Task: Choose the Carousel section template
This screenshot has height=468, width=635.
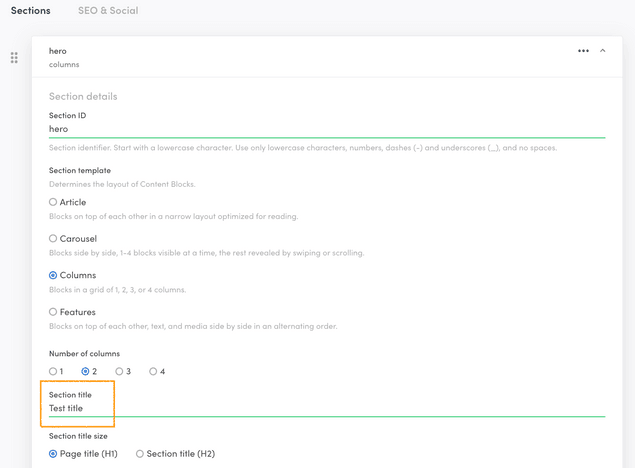Action: [54, 239]
